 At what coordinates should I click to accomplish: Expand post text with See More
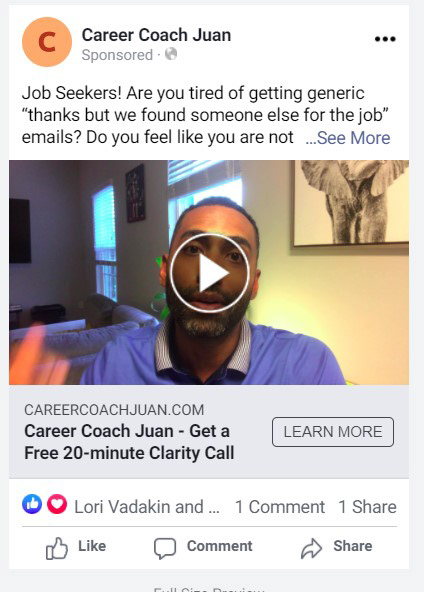(348, 138)
